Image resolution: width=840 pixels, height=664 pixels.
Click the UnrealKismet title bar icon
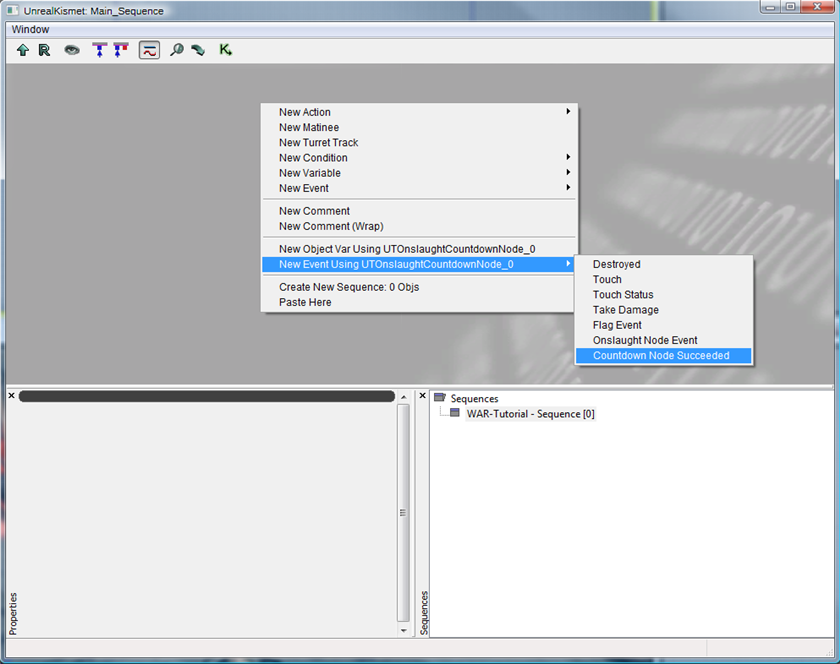(x=12, y=10)
